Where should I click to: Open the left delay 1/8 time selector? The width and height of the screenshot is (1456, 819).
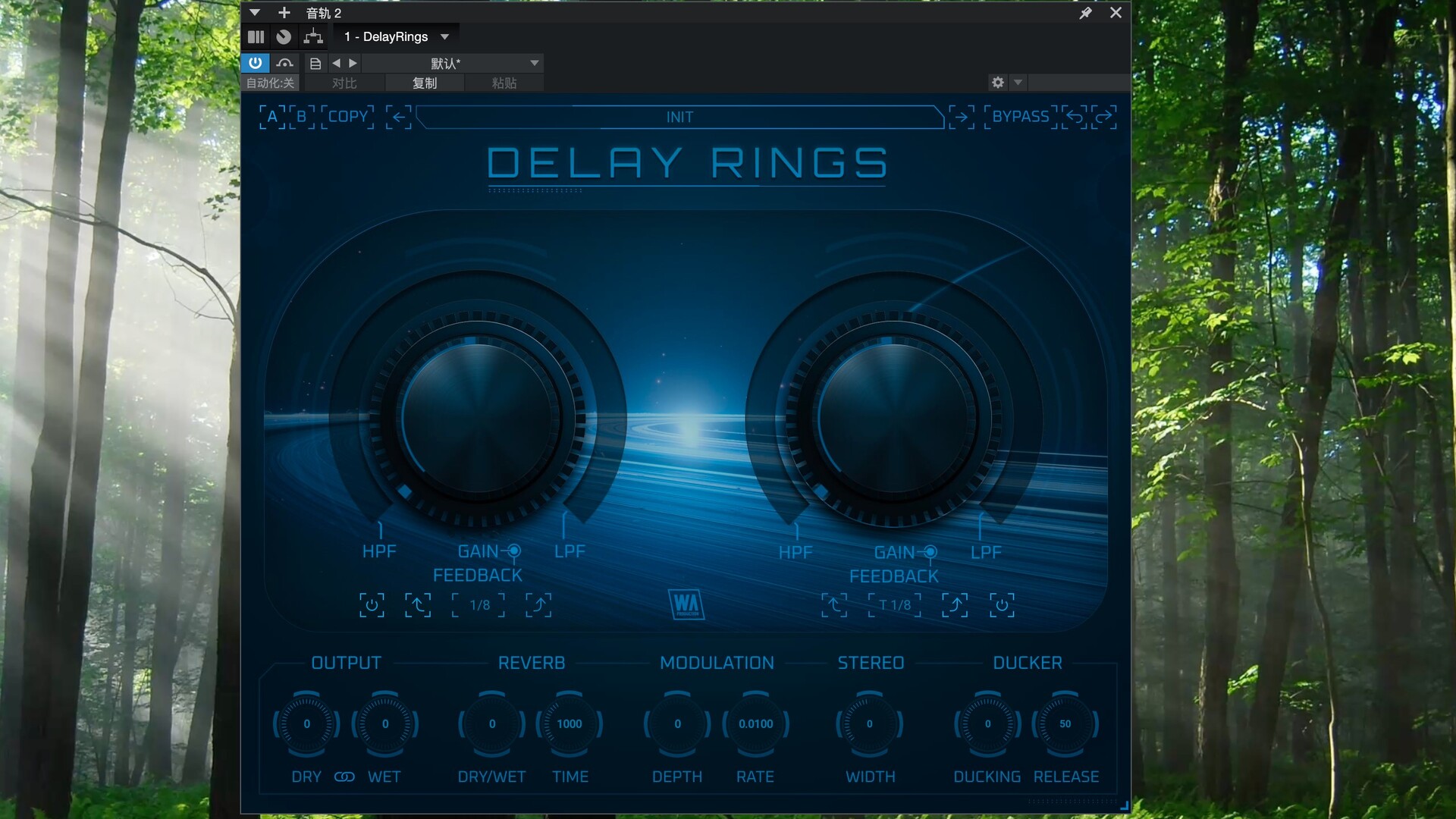(x=479, y=605)
